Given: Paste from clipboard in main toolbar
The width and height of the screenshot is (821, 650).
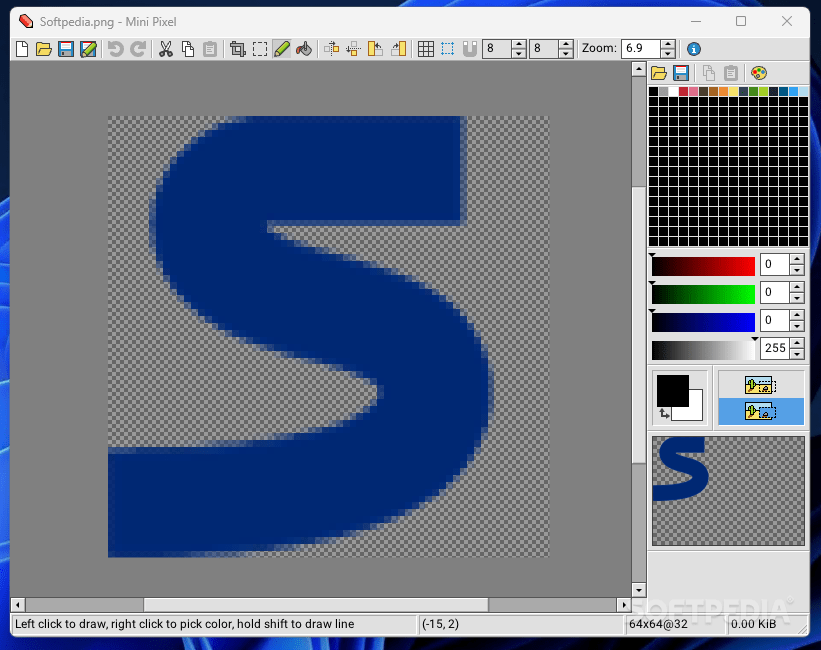Looking at the screenshot, I should (x=209, y=49).
